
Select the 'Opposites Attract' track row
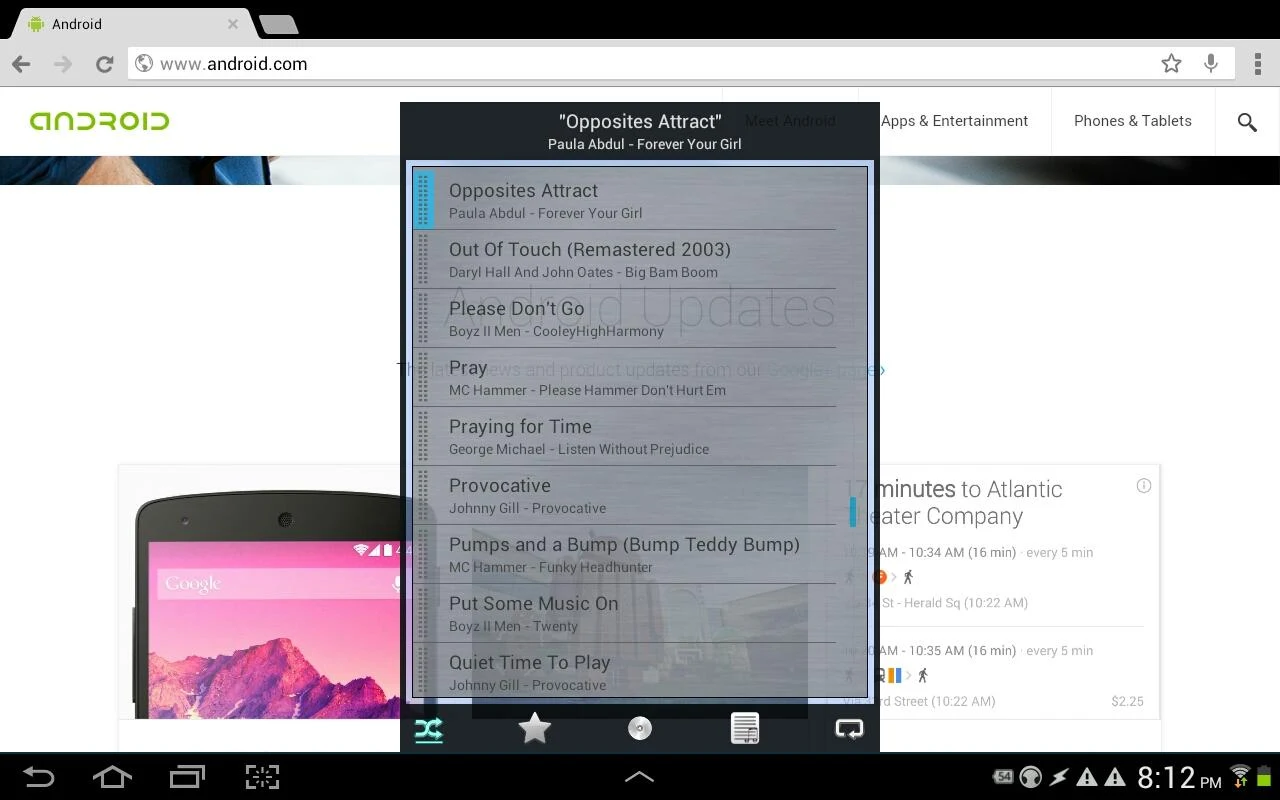(x=624, y=200)
